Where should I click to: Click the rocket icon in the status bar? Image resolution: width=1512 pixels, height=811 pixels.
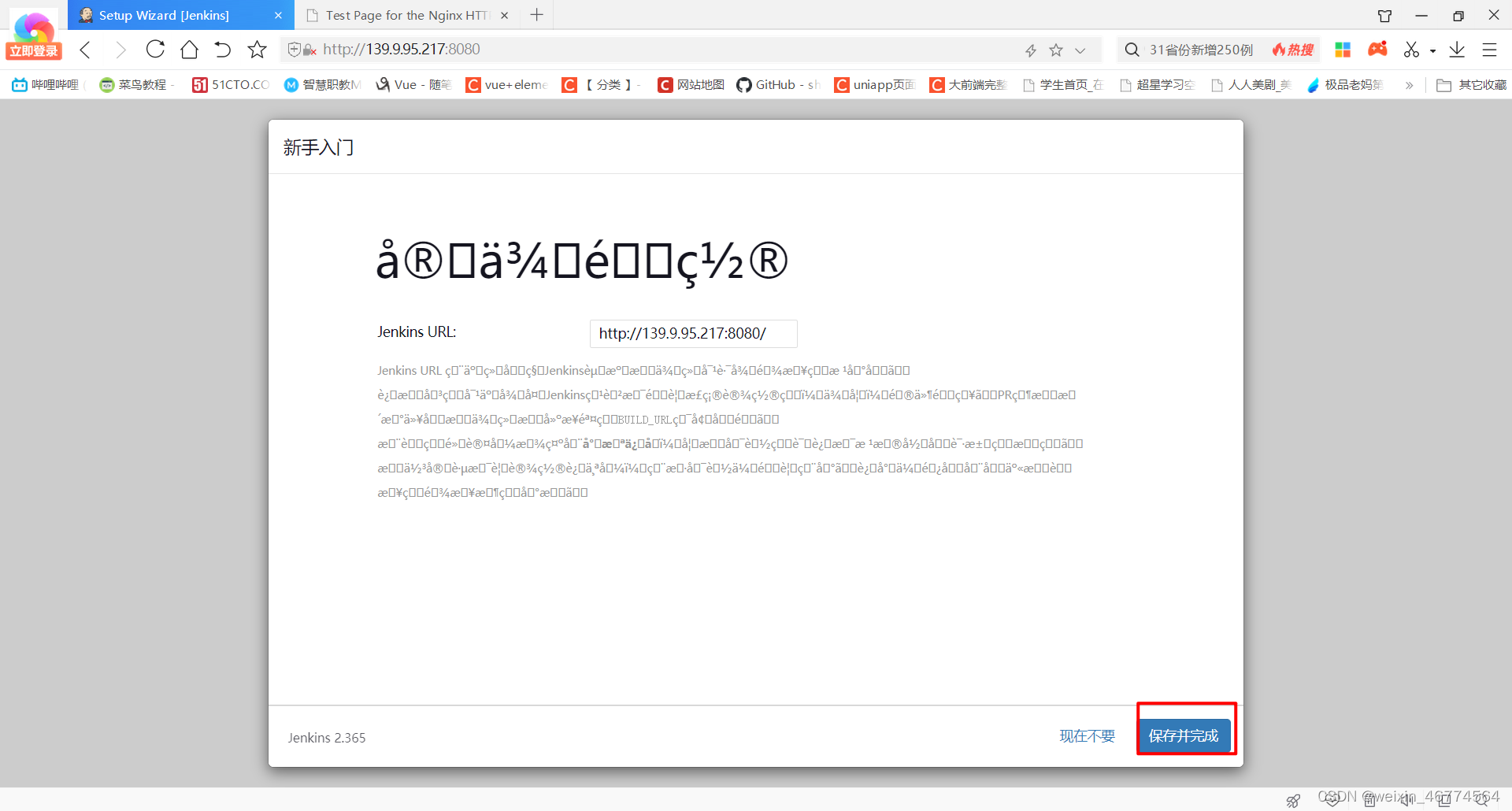coord(1293,800)
